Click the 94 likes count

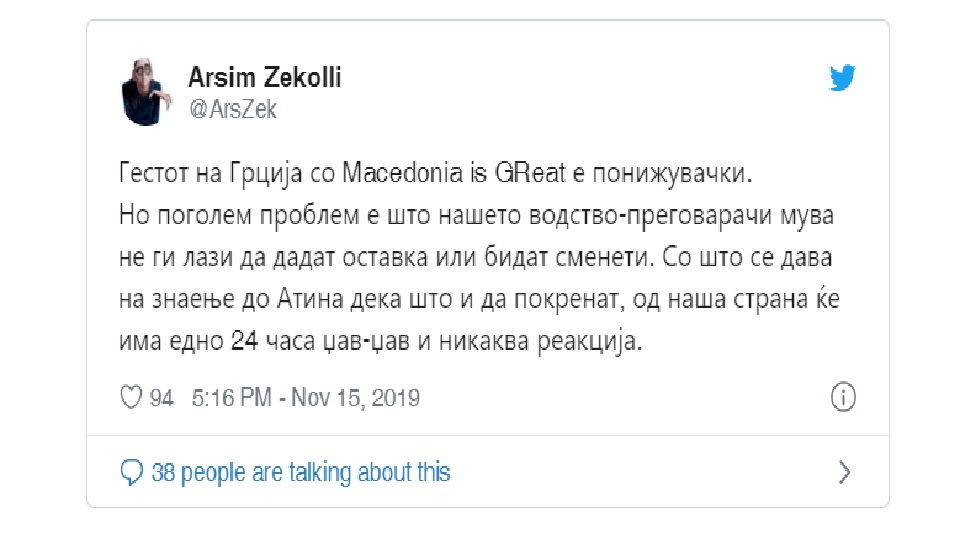162,398
